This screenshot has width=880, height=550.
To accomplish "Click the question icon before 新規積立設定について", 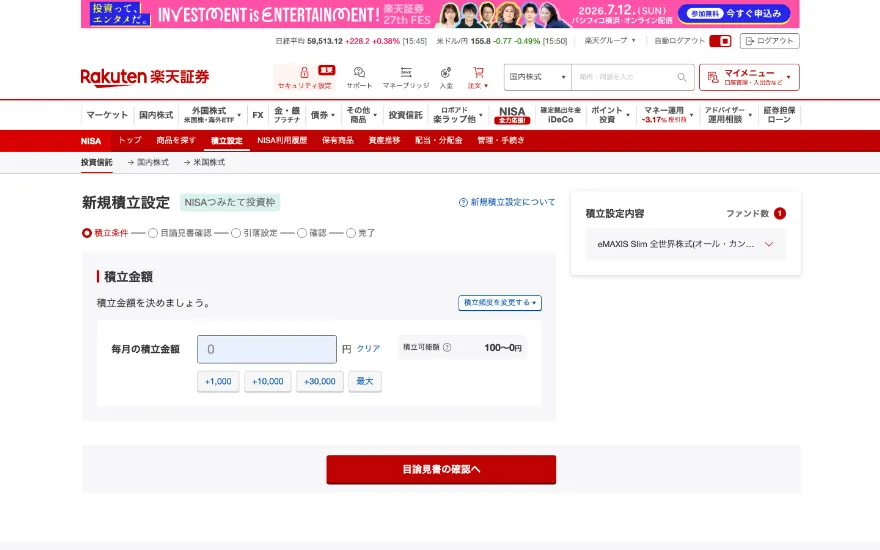I will 463,203.
